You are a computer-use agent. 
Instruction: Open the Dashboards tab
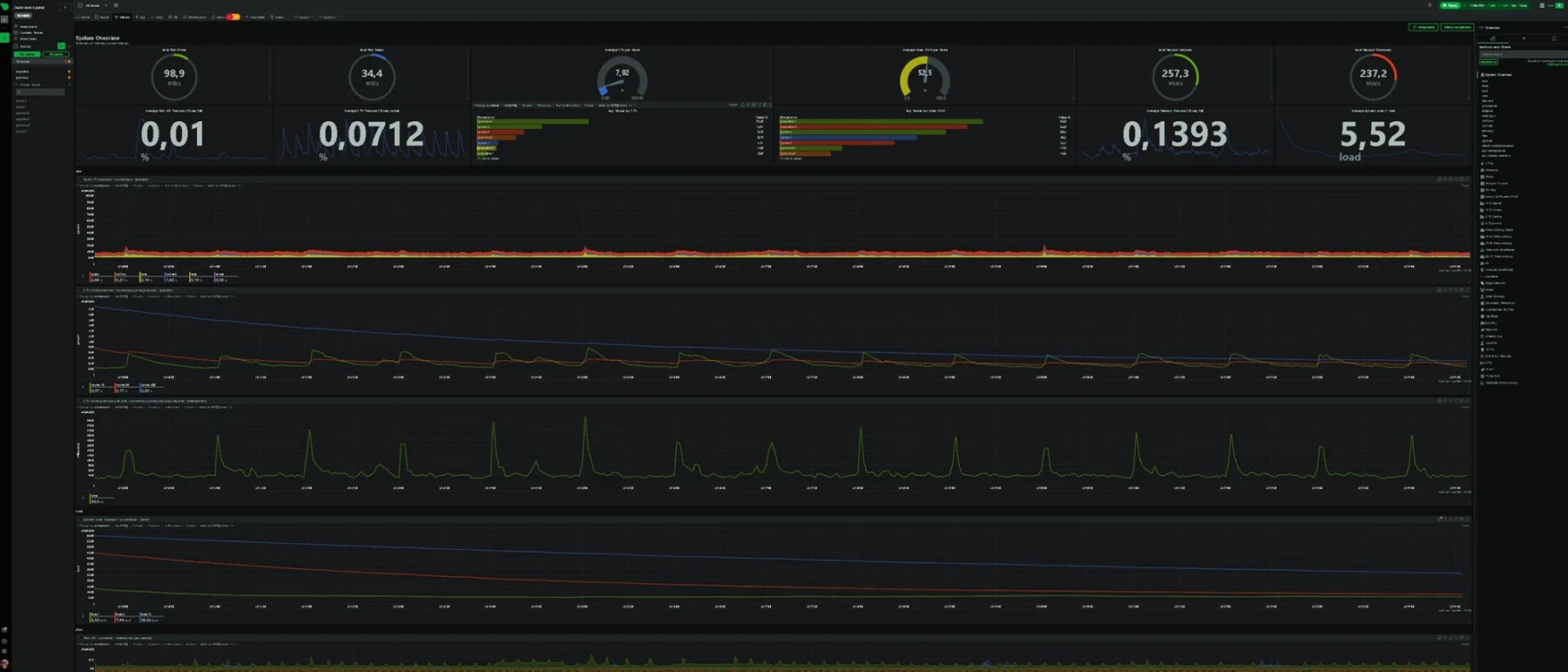pyautogui.click(x=196, y=17)
